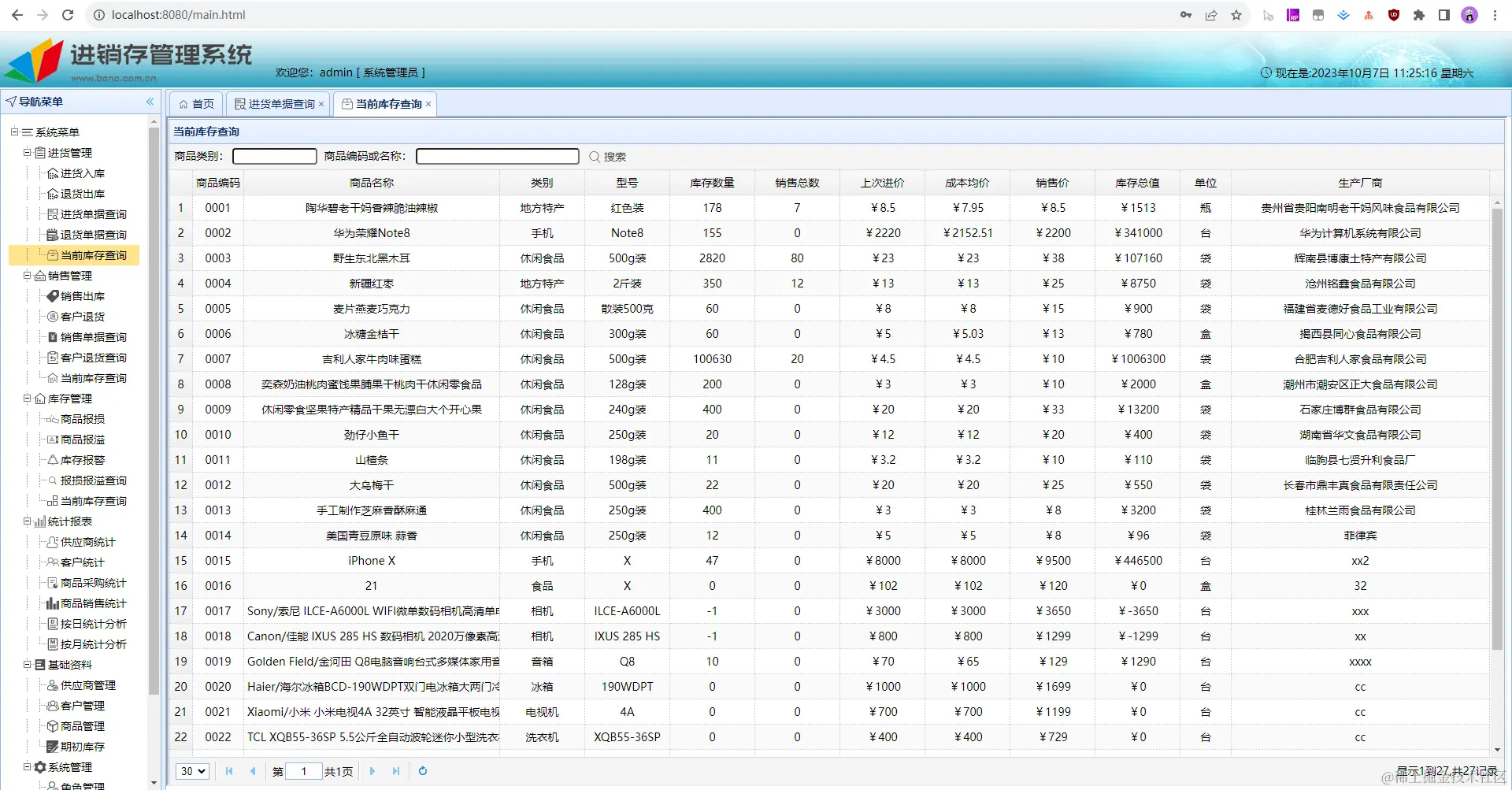The width and height of the screenshot is (1512, 790).
Task: Select row iPhone X
Action: (x=831, y=561)
